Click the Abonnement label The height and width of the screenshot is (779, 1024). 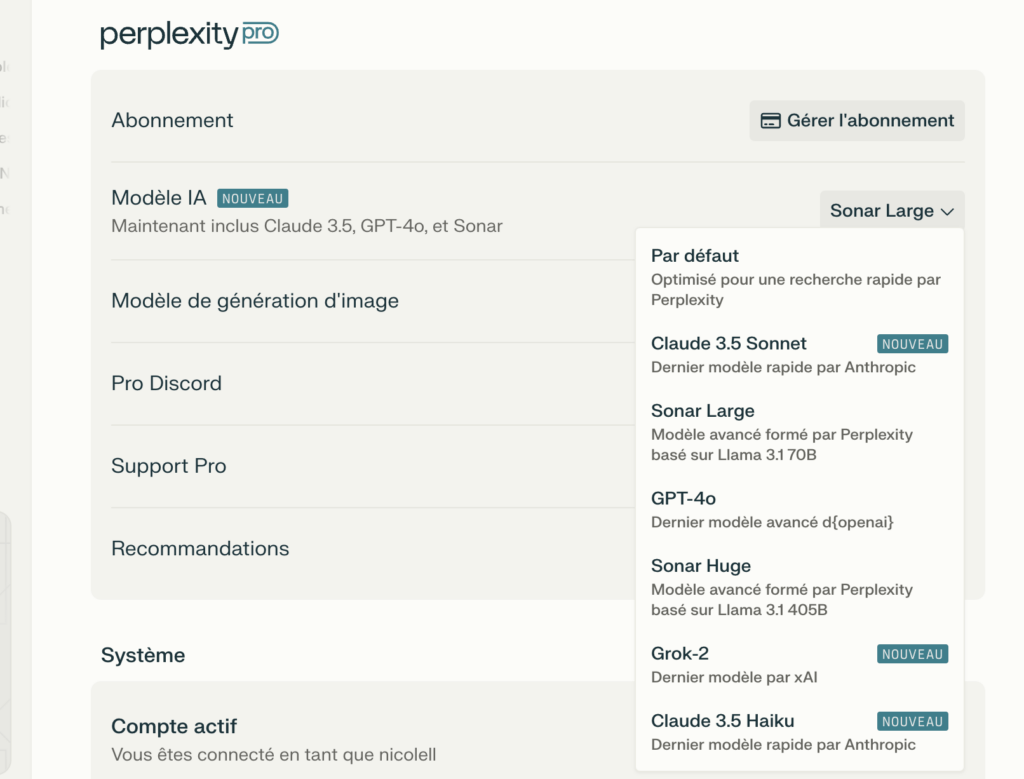click(x=172, y=120)
